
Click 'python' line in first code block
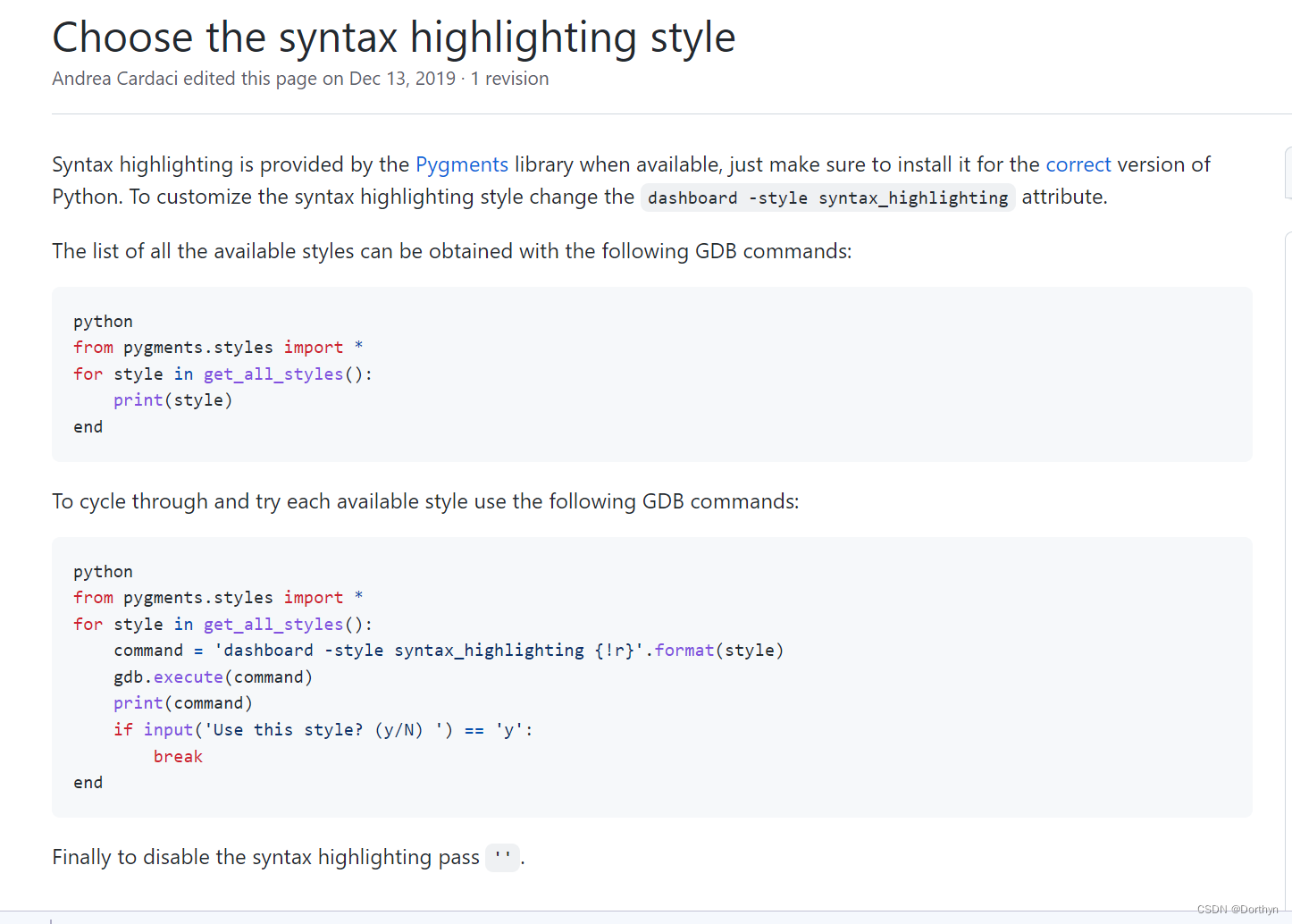tap(103, 322)
